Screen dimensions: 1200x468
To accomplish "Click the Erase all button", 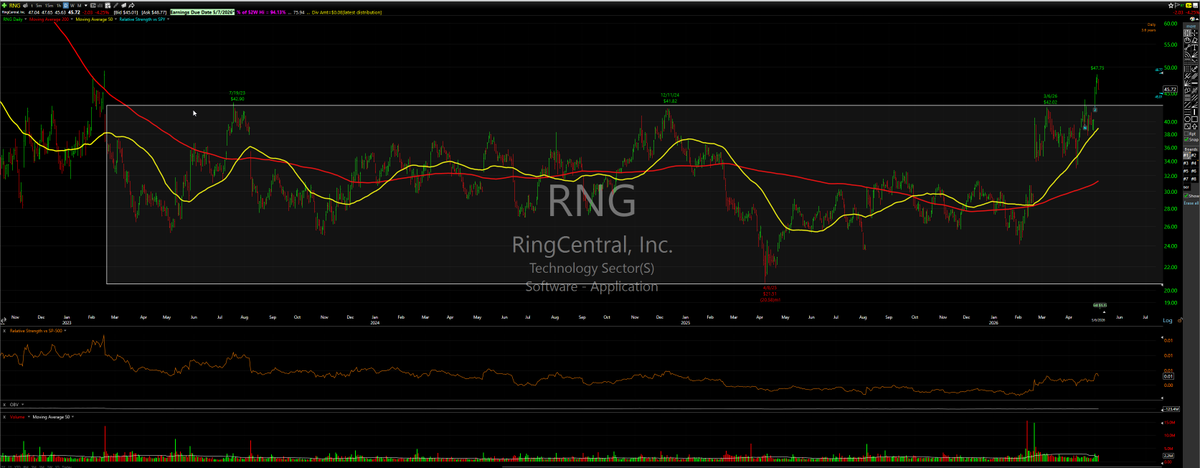I will (x=1190, y=203).
